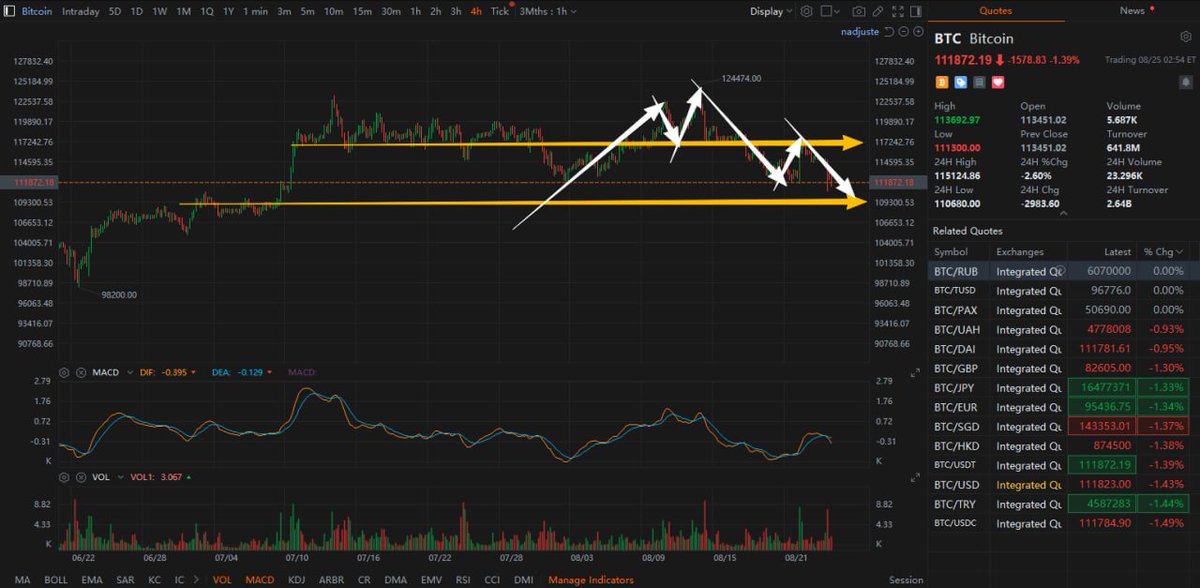Maximize the VOL sub-chart panel

(x=915, y=477)
